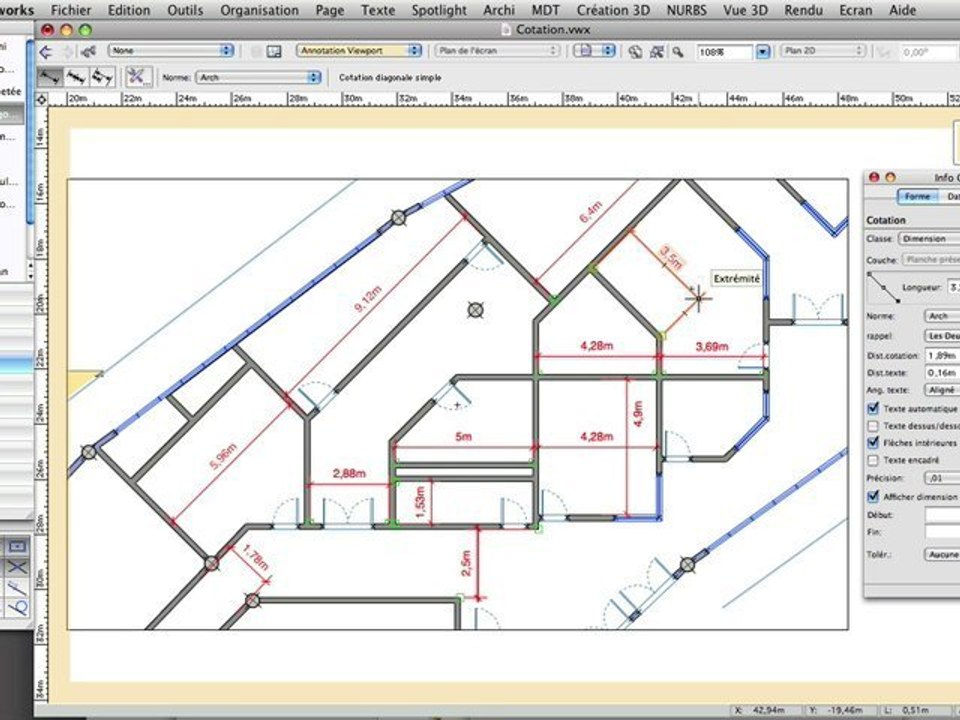Open the Annotation Viewport layer dropdown

[x=359, y=51]
